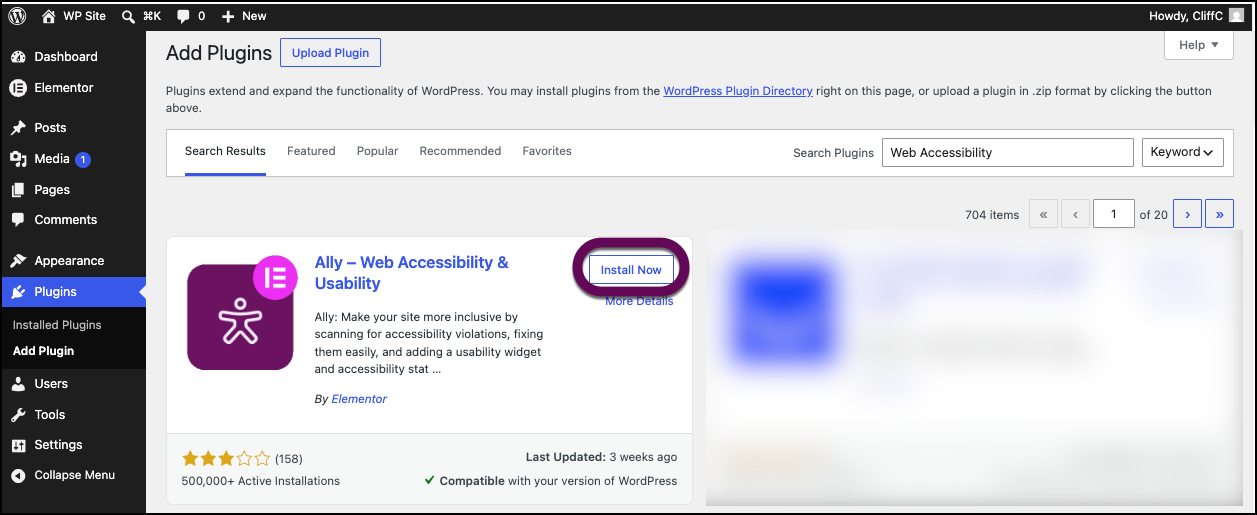Go to previous results page

click(x=1076, y=214)
